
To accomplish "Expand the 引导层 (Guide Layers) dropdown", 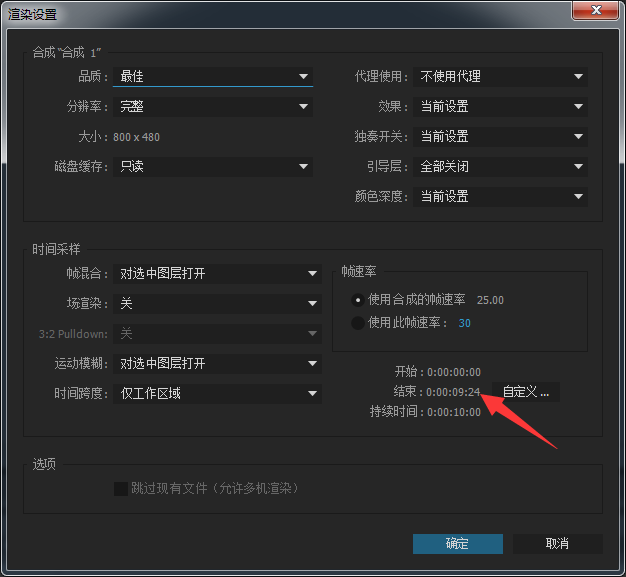I will click(501, 166).
